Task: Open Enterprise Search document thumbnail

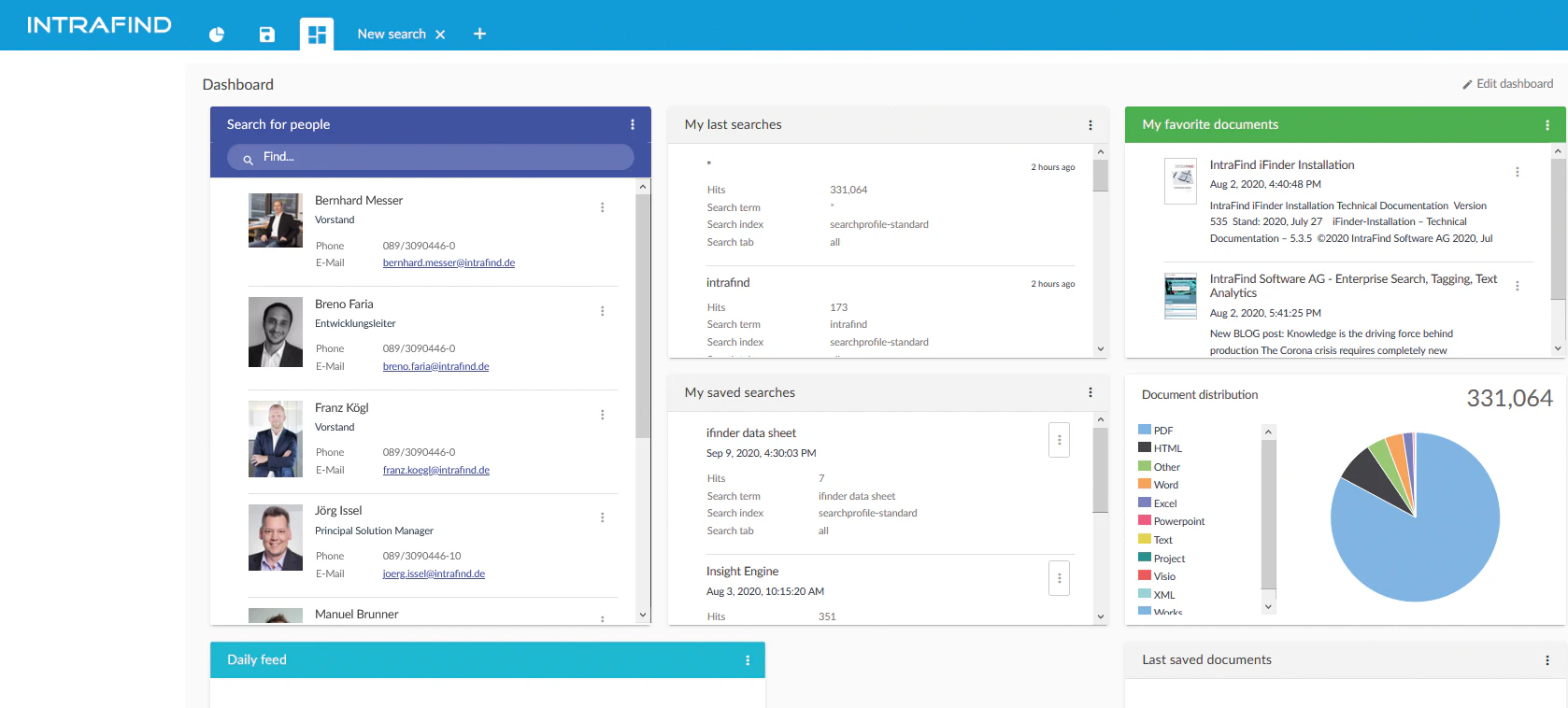Action: [x=1180, y=296]
